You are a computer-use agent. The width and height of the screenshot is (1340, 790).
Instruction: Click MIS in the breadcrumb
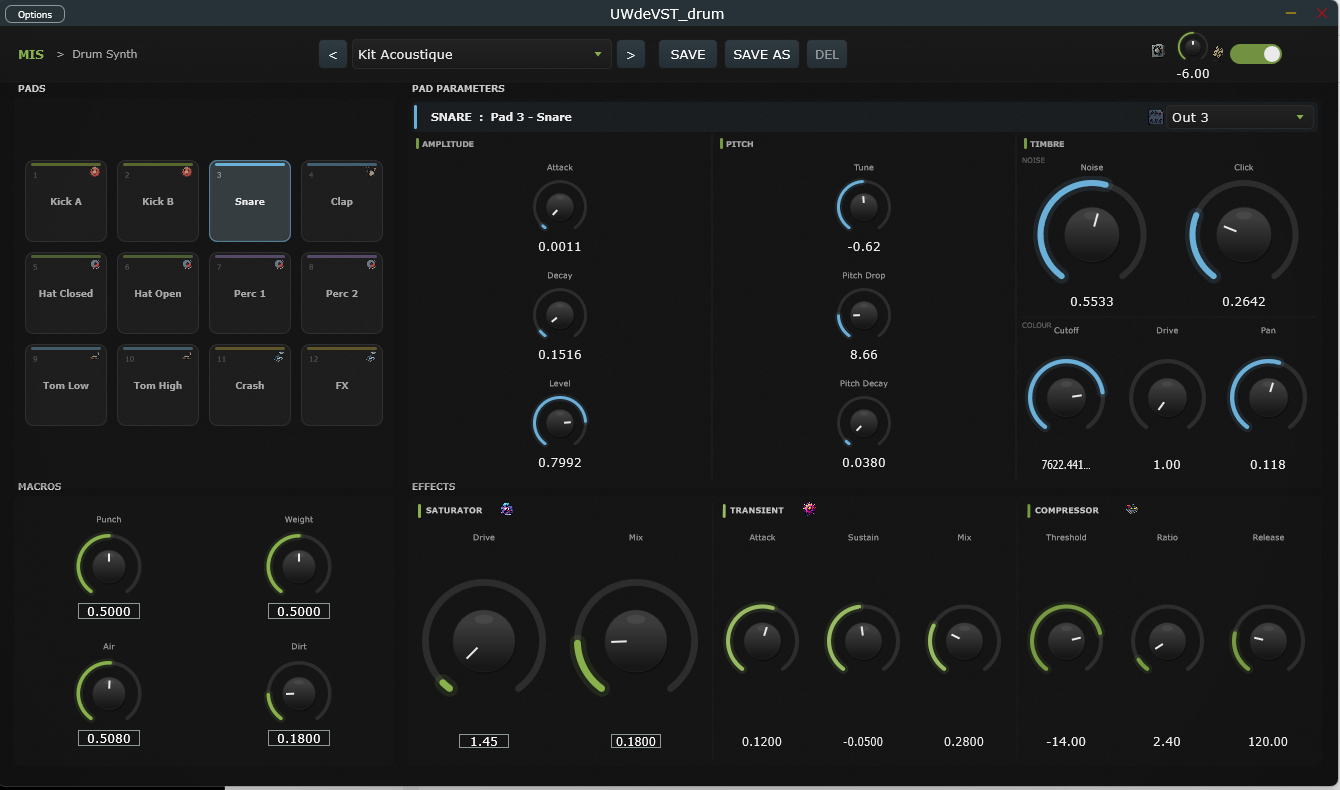(x=31, y=54)
